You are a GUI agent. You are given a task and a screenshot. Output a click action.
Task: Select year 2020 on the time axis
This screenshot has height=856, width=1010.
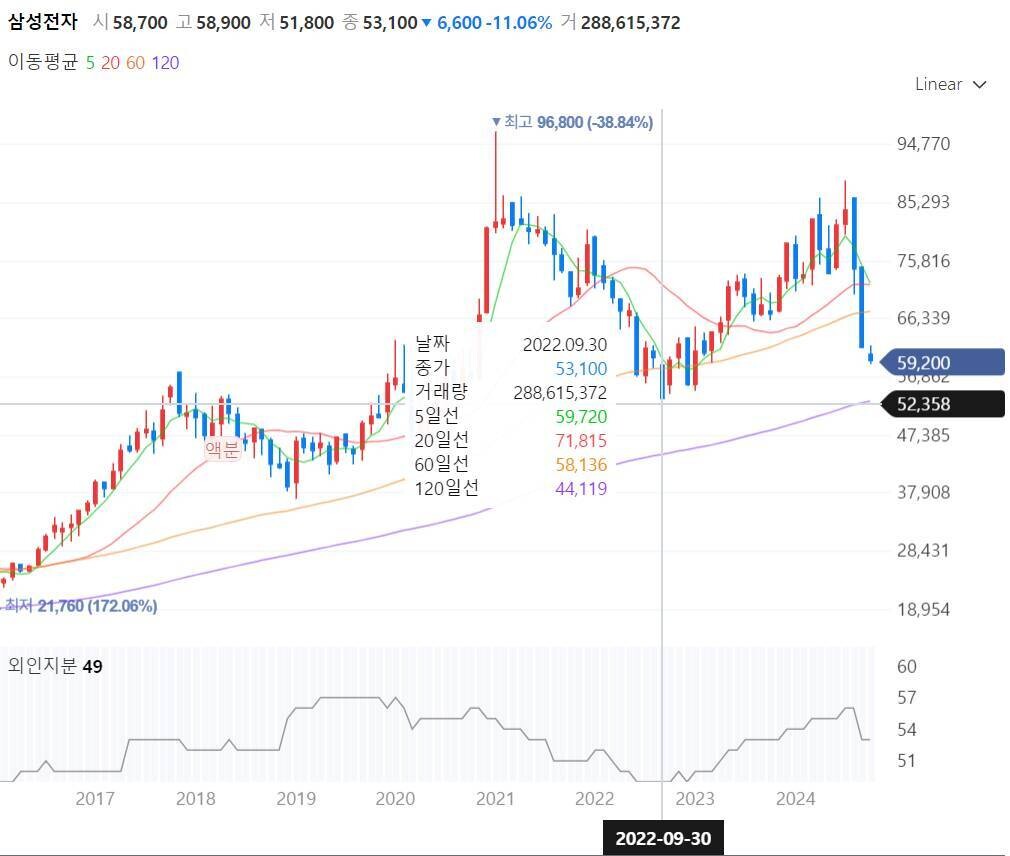(395, 798)
